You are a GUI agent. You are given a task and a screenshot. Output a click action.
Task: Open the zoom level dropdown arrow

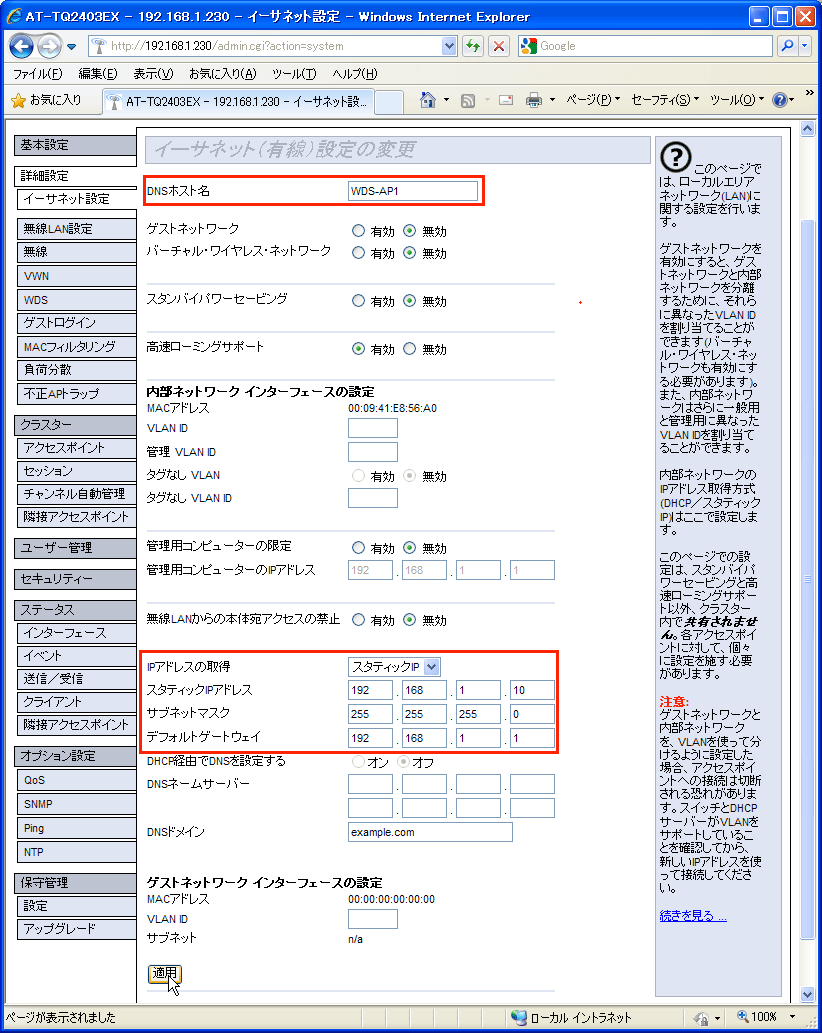coord(792,1017)
